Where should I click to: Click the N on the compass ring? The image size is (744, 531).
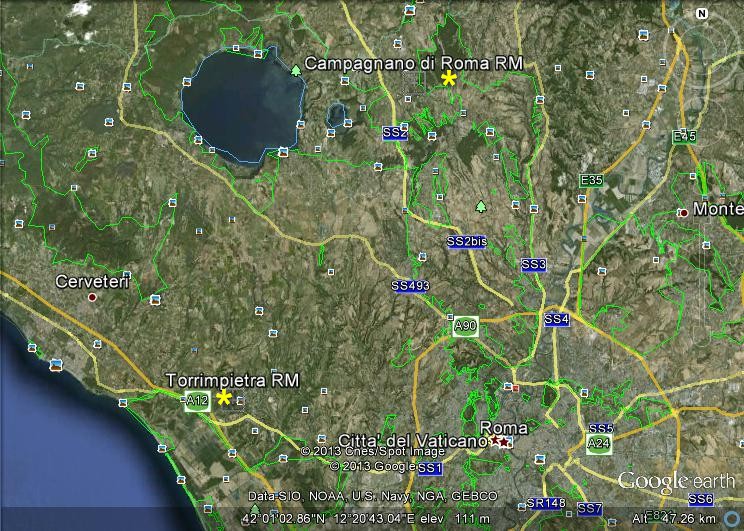[x=701, y=14]
